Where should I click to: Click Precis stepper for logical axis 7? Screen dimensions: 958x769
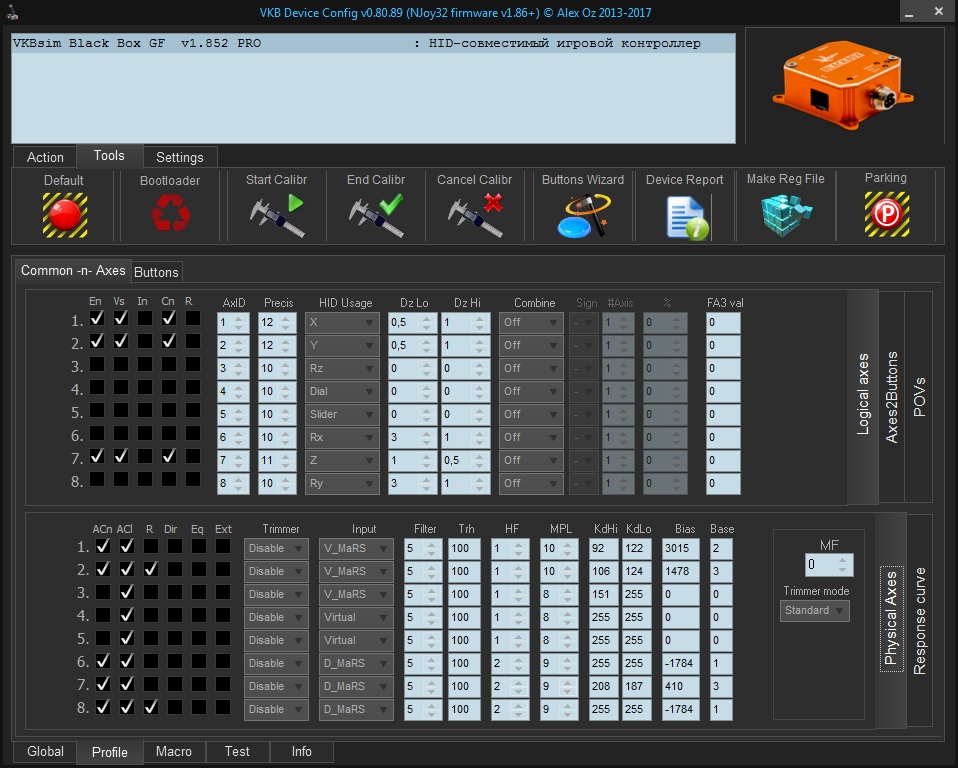coord(287,461)
